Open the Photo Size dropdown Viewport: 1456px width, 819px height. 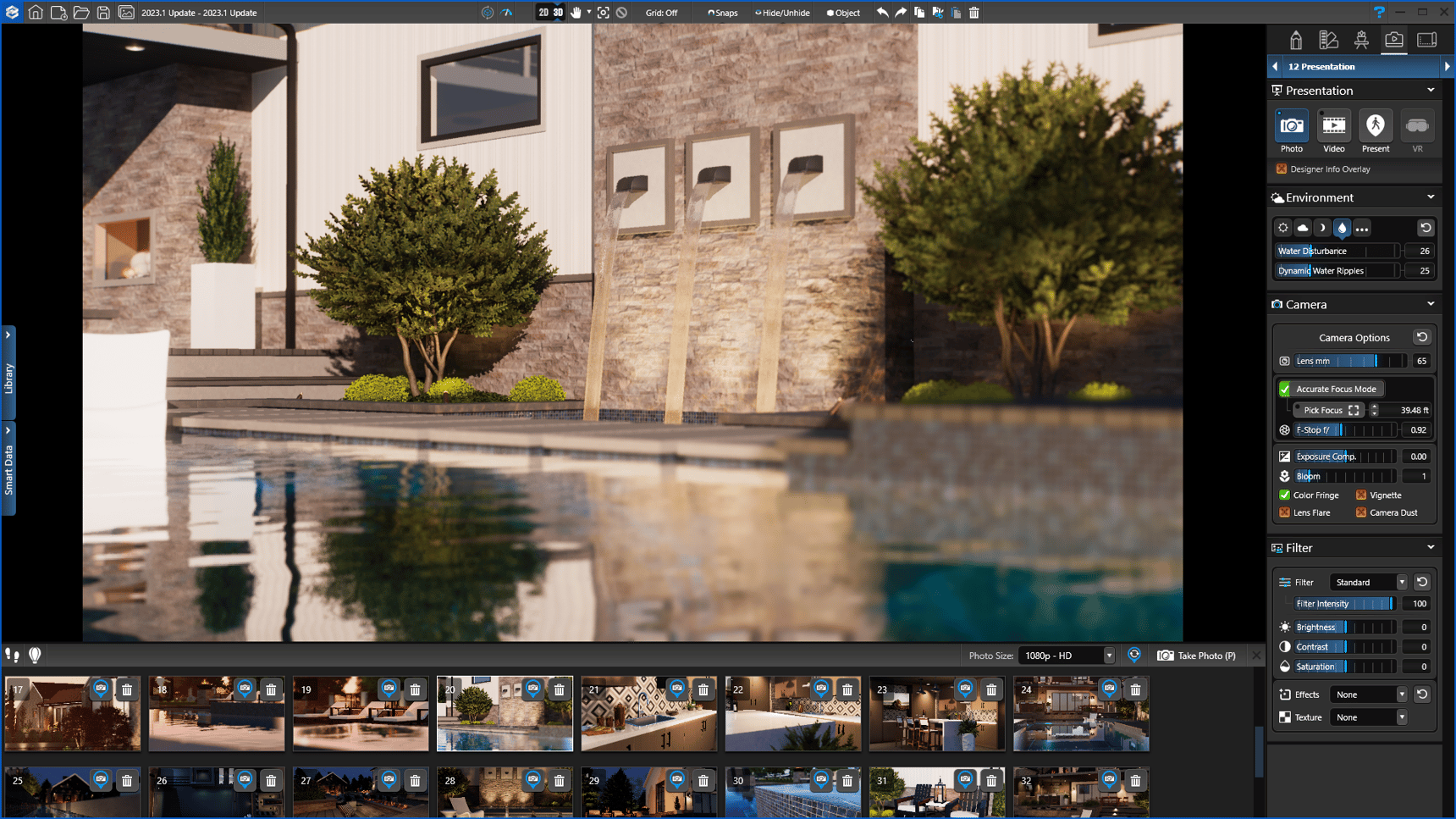pyautogui.click(x=1067, y=656)
